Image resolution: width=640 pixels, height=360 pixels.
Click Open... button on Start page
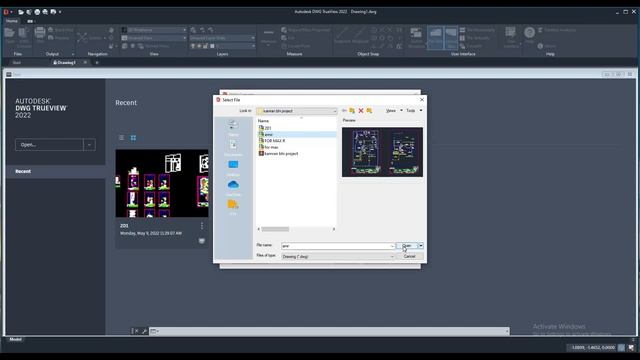[49, 145]
